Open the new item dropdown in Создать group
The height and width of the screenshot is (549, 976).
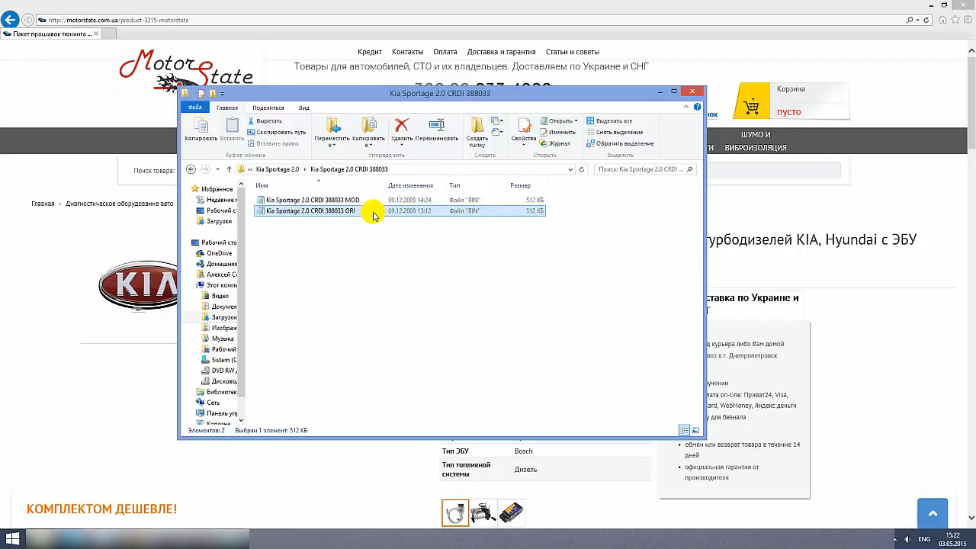pos(496,121)
